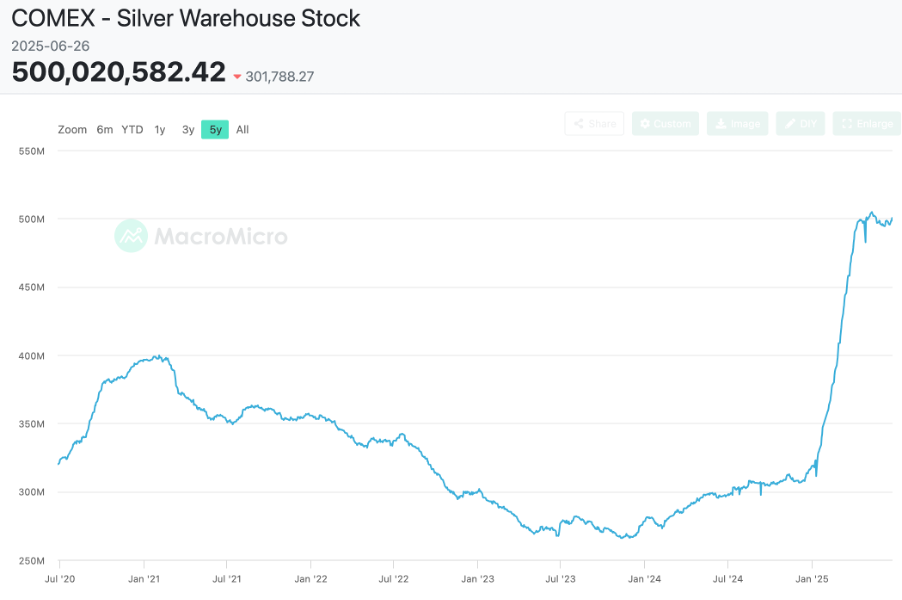Click the Enlarge chart button
Viewport: 902px width, 600px height.
coord(867,124)
